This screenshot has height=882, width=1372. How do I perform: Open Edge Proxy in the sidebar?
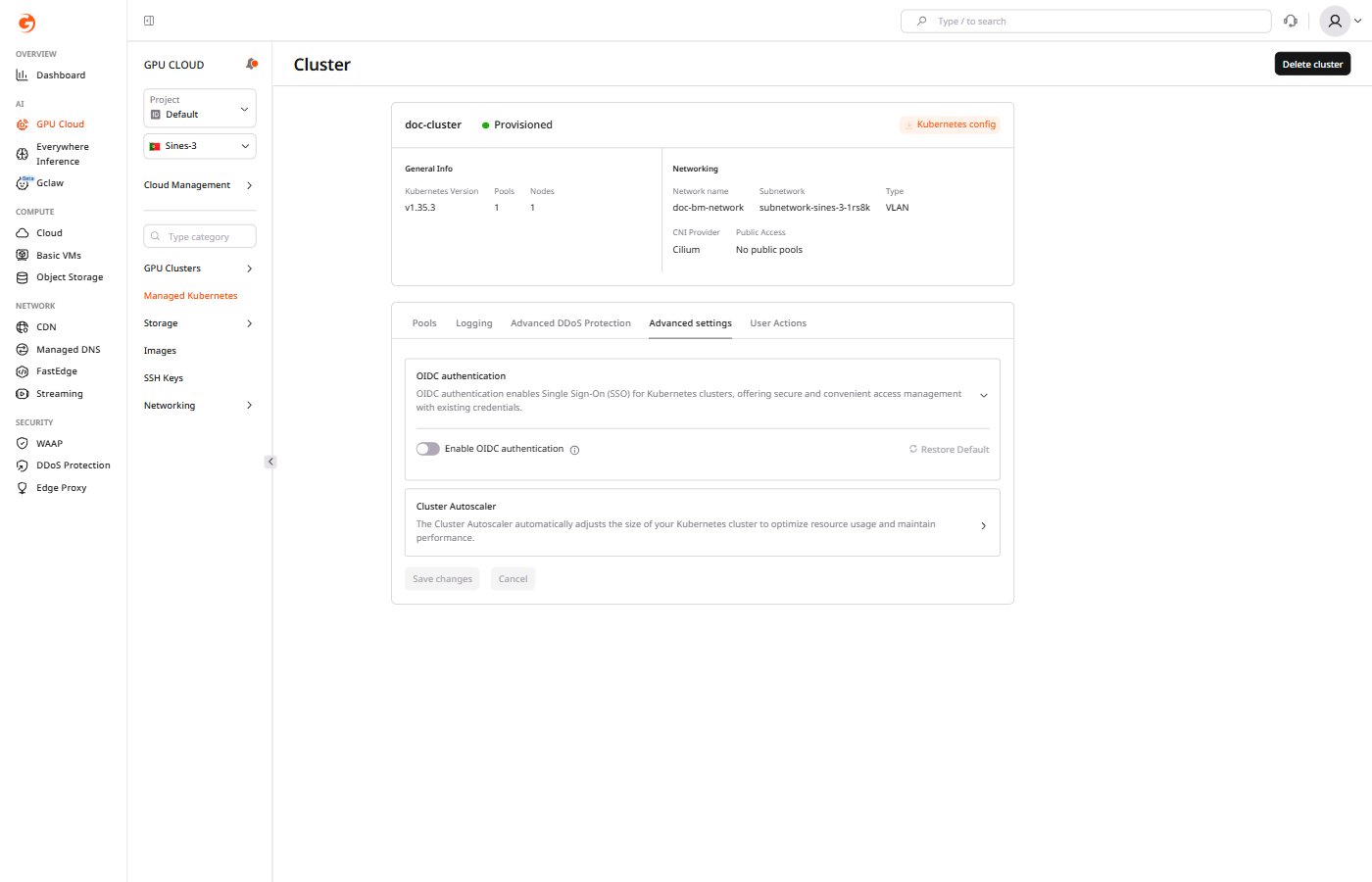pyautogui.click(x=62, y=488)
